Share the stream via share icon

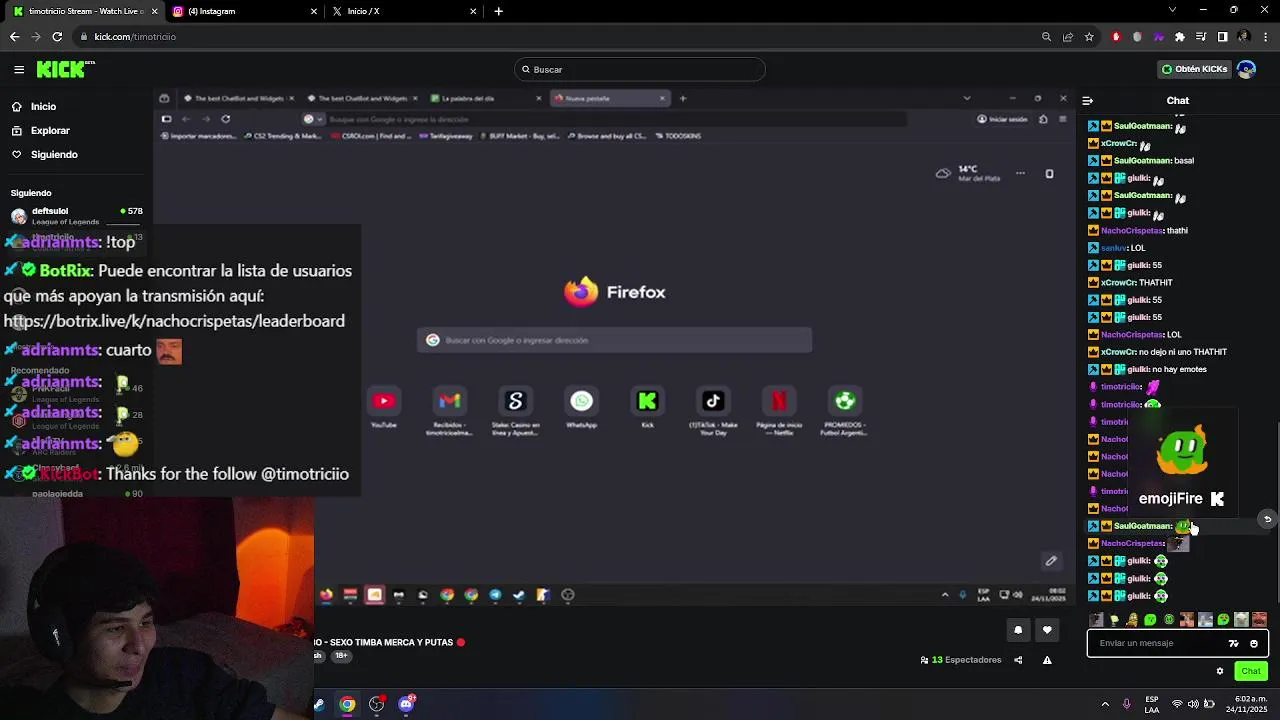point(1018,660)
